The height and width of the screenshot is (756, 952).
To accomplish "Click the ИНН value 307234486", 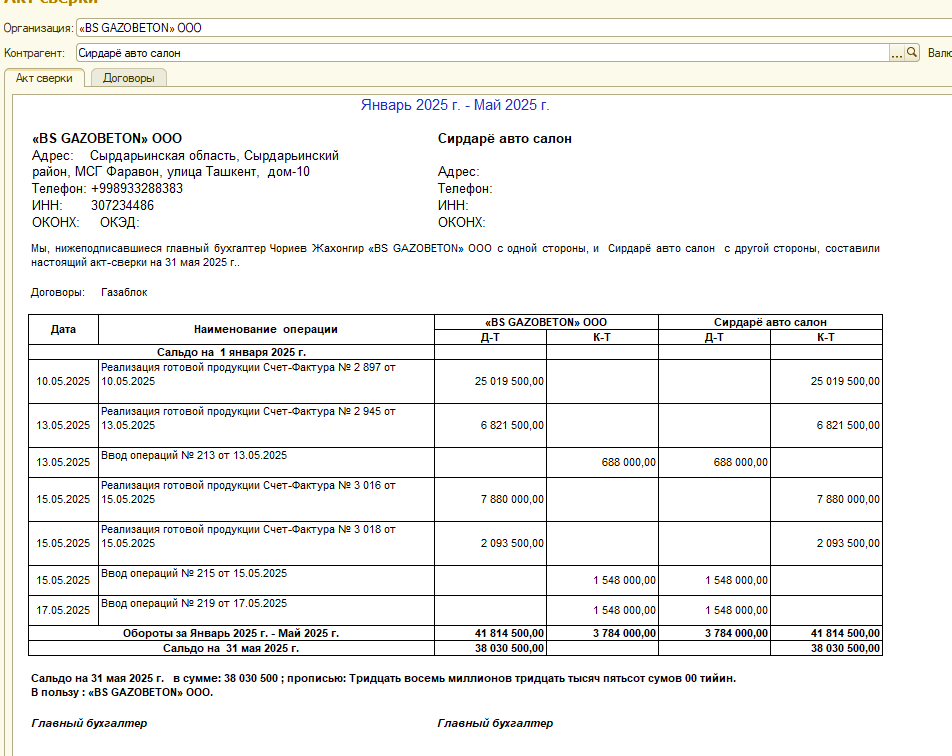I will pyautogui.click(x=123, y=206).
